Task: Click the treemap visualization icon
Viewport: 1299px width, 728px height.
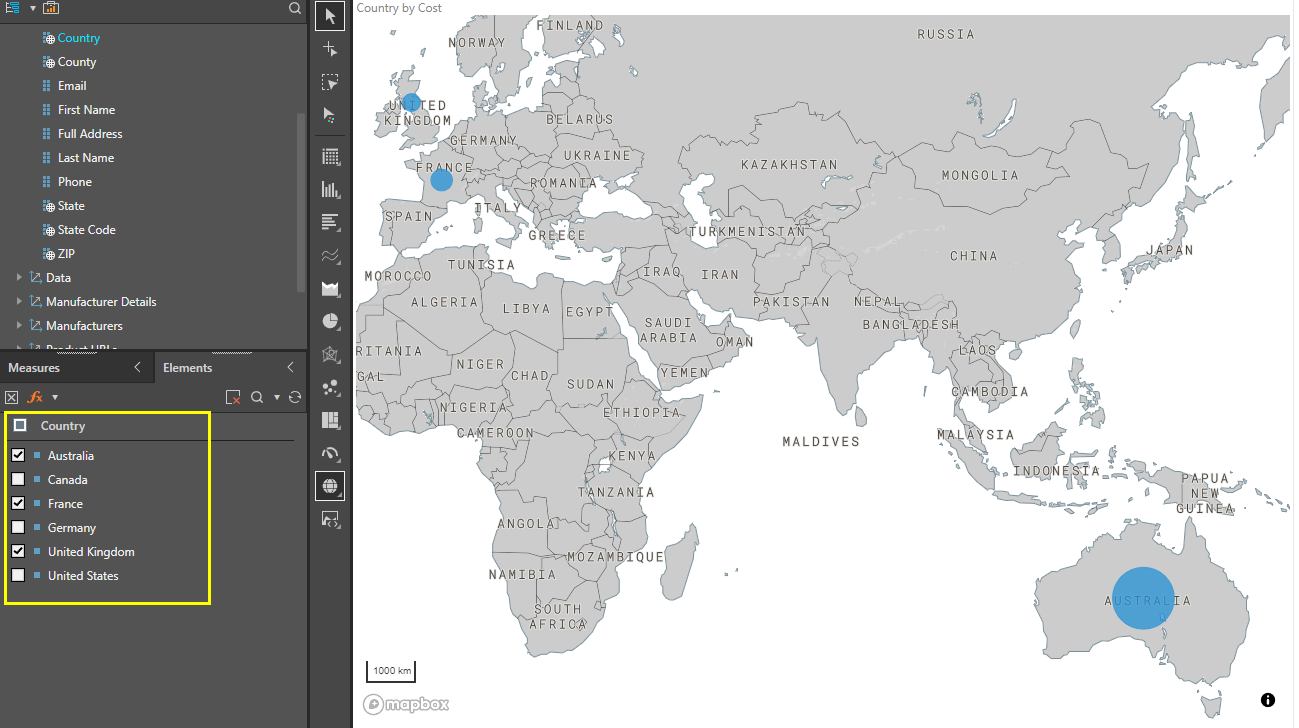Action: tap(330, 421)
